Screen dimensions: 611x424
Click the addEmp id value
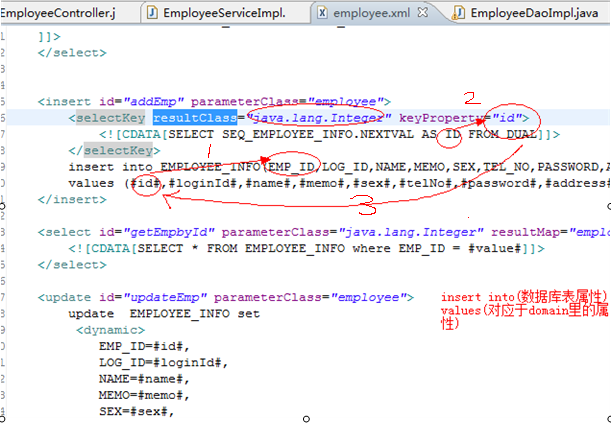tap(154, 102)
